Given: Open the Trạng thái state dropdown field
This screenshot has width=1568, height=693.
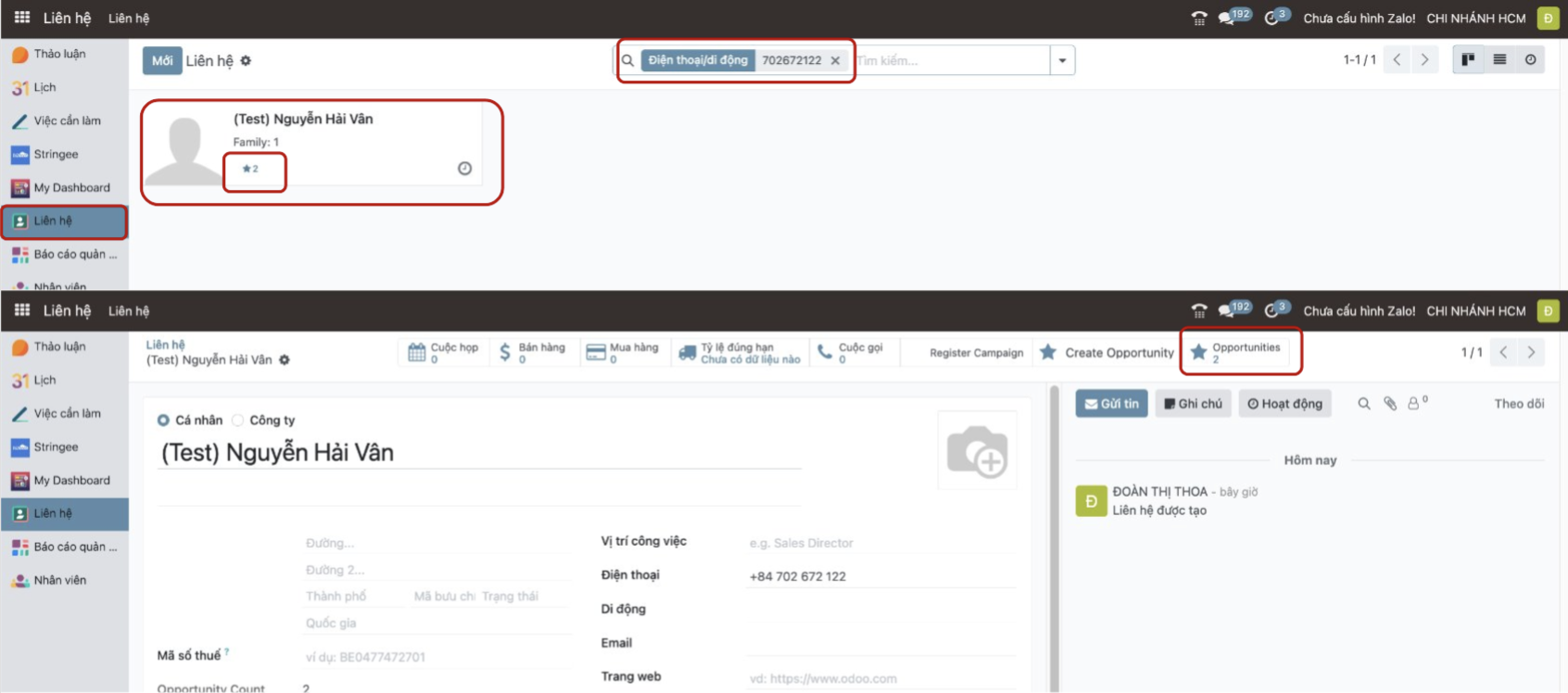Looking at the screenshot, I should point(524,596).
